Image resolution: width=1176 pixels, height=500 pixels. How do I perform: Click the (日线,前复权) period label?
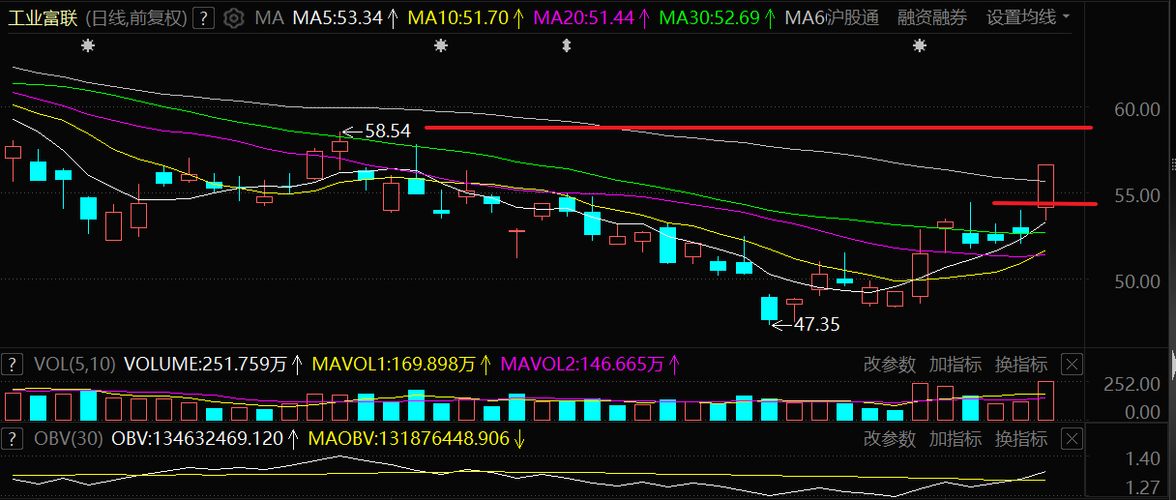(x=136, y=16)
